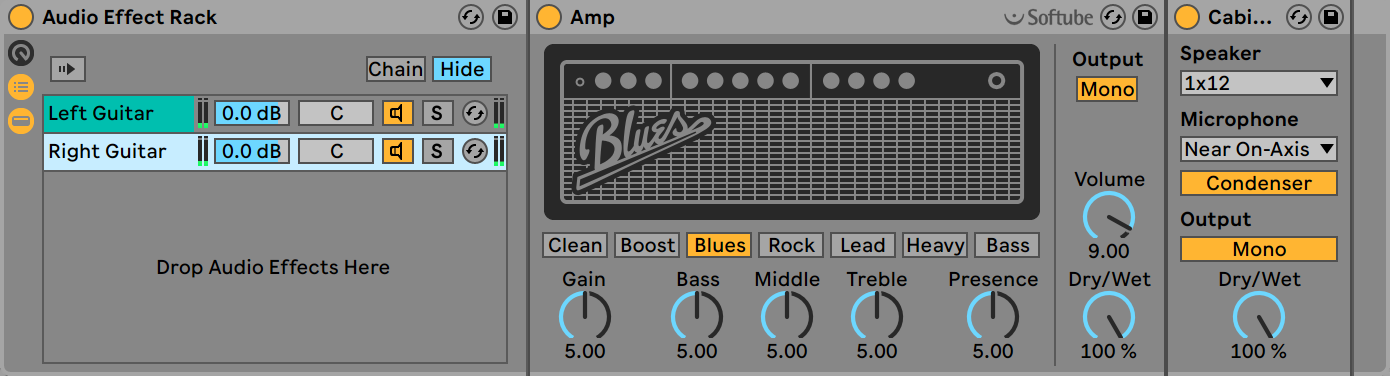The width and height of the screenshot is (1390, 376).
Task: Solo the Left Guitar chain
Action: (436, 113)
